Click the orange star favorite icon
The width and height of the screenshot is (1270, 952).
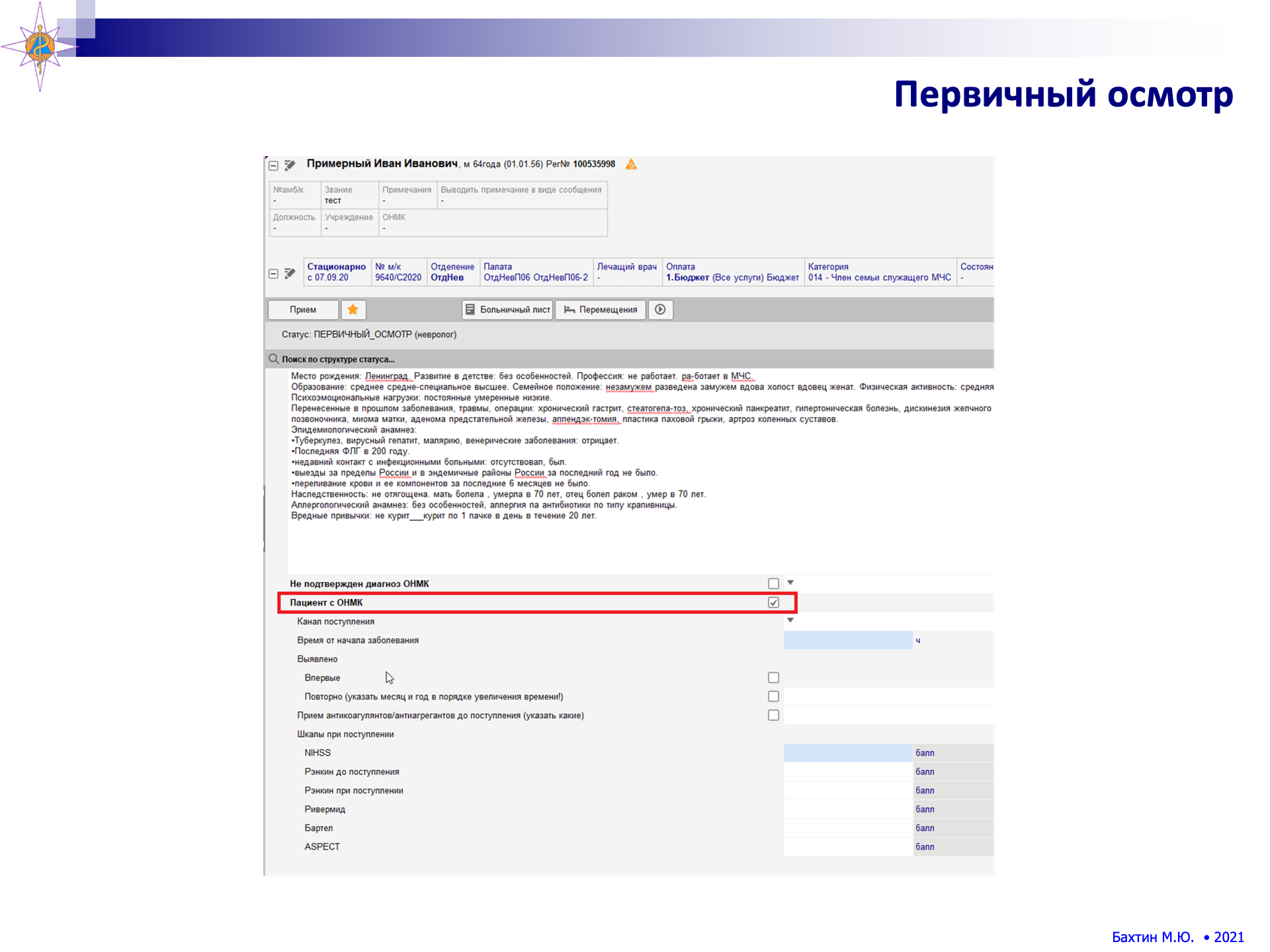(x=353, y=309)
